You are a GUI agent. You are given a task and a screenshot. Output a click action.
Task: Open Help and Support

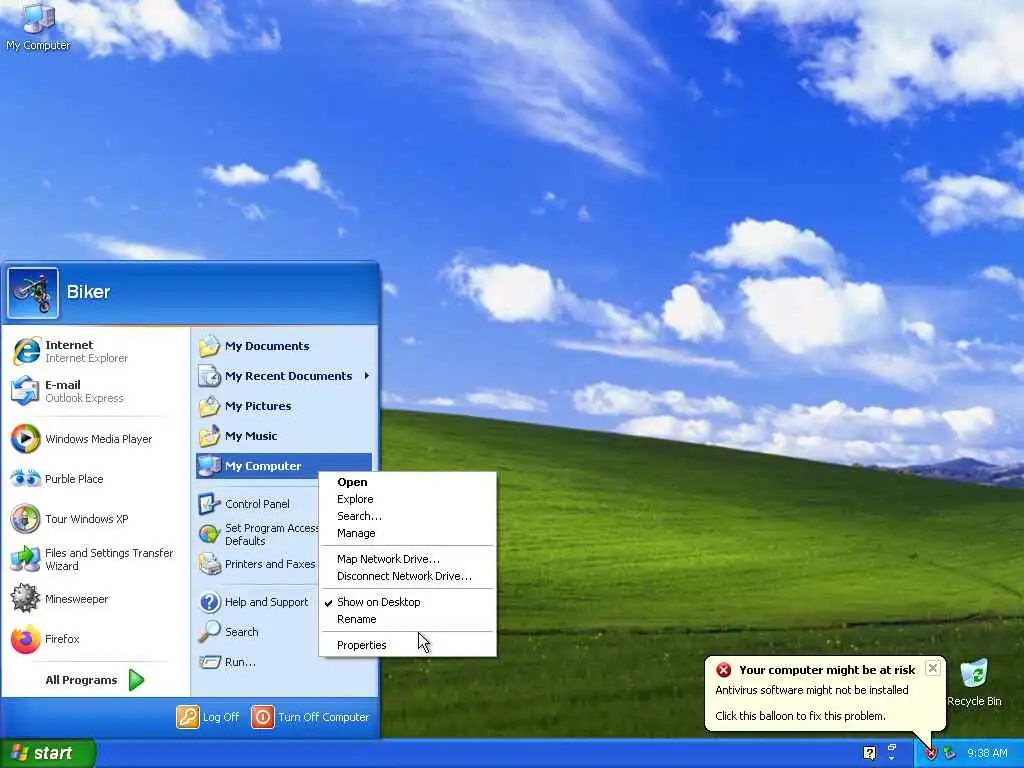click(x=257, y=602)
